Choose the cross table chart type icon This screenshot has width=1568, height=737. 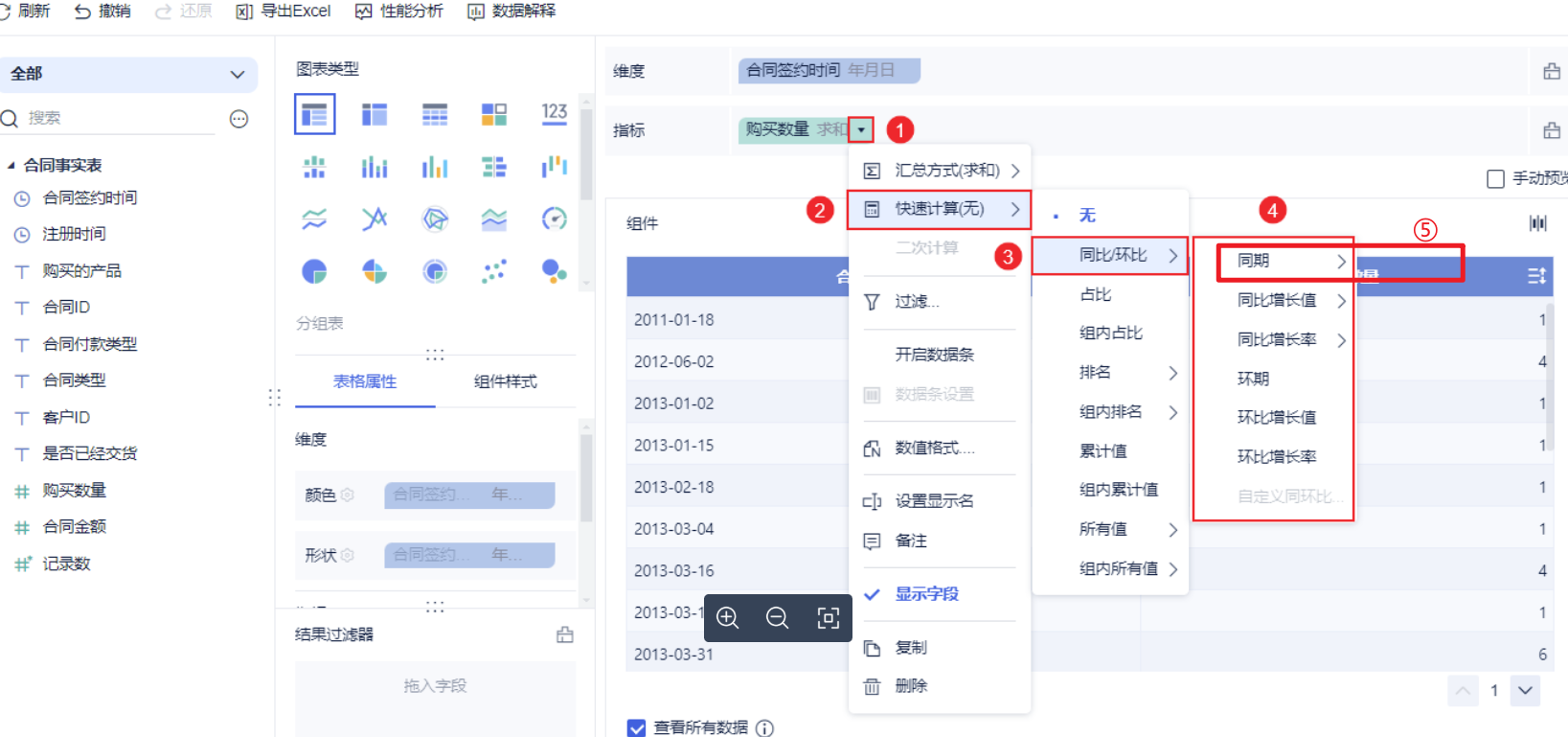coord(375,115)
